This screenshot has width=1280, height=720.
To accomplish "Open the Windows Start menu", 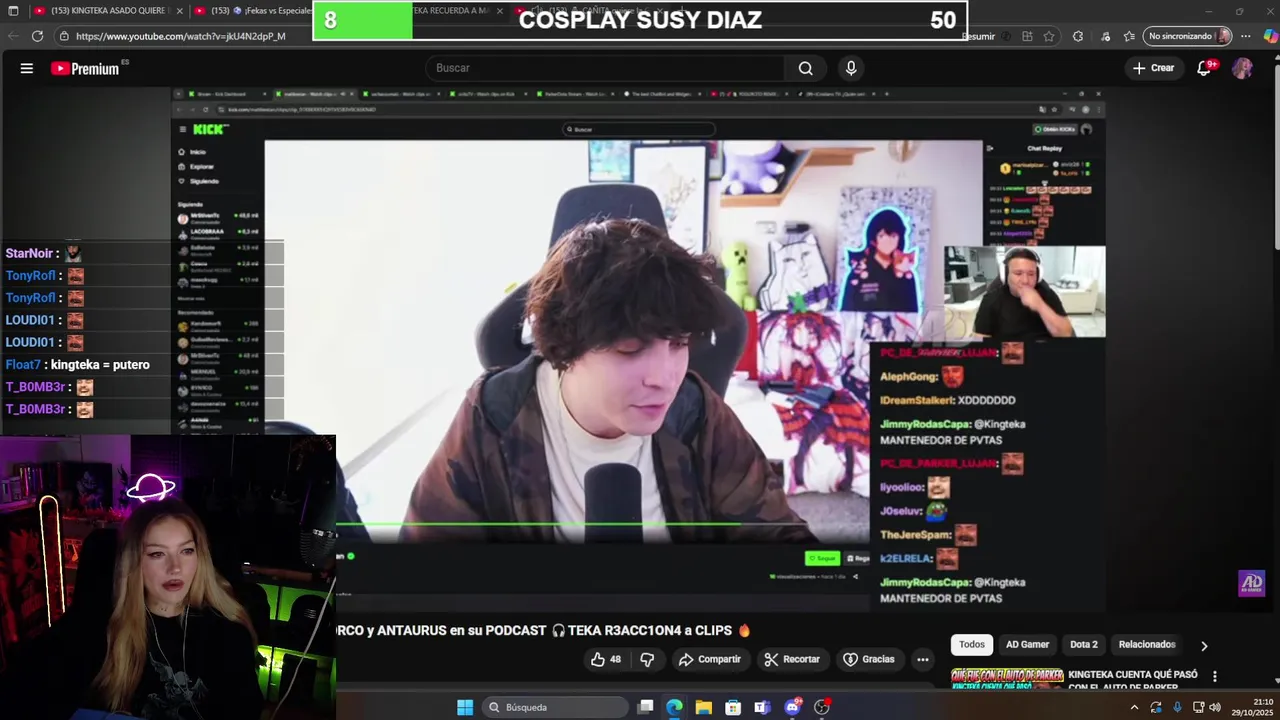I will (x=465, y=707).
